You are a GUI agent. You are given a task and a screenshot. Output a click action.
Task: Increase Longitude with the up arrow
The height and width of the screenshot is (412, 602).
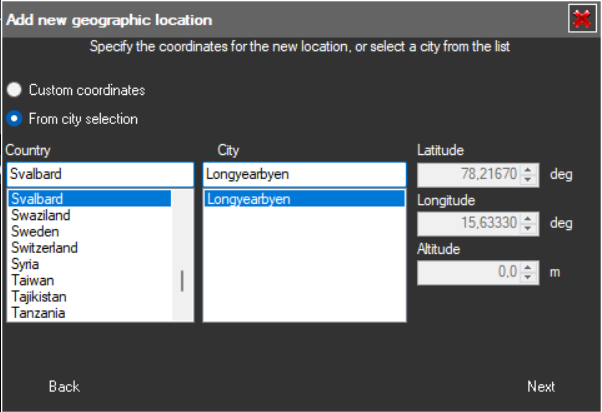tap(528, 218)
